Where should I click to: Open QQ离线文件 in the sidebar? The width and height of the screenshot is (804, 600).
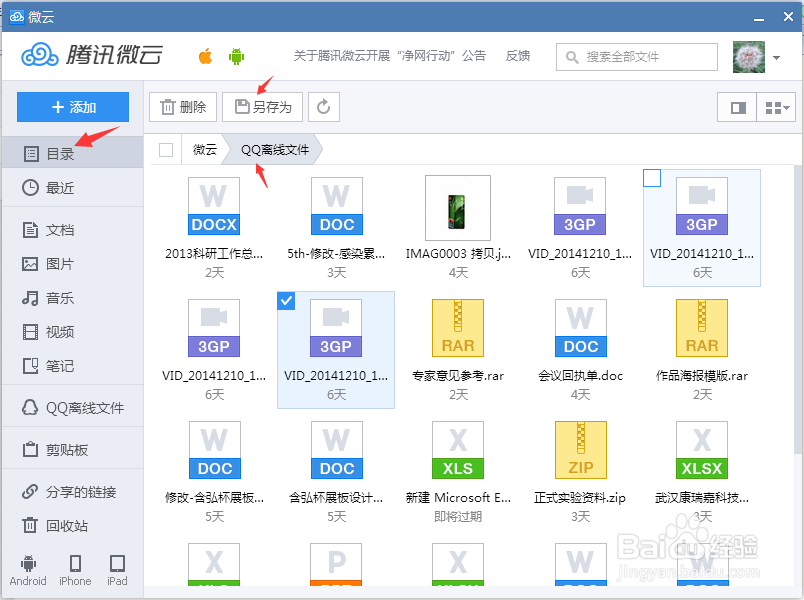tap(72, 408)
